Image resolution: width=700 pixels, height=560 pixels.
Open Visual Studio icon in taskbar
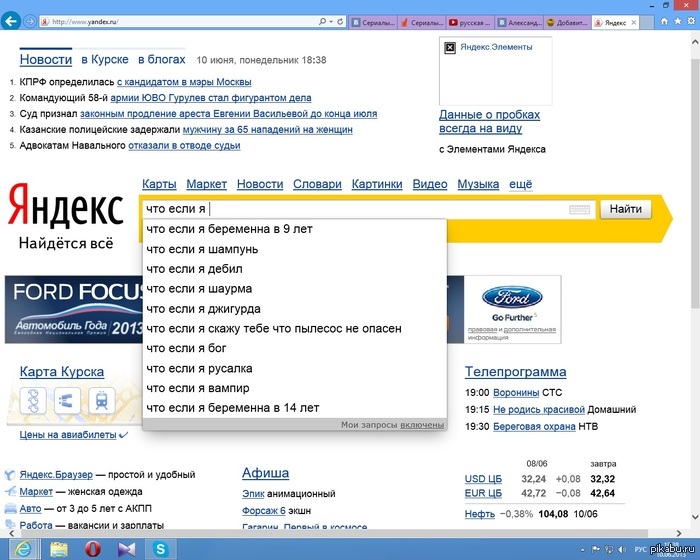click(126, 549)
